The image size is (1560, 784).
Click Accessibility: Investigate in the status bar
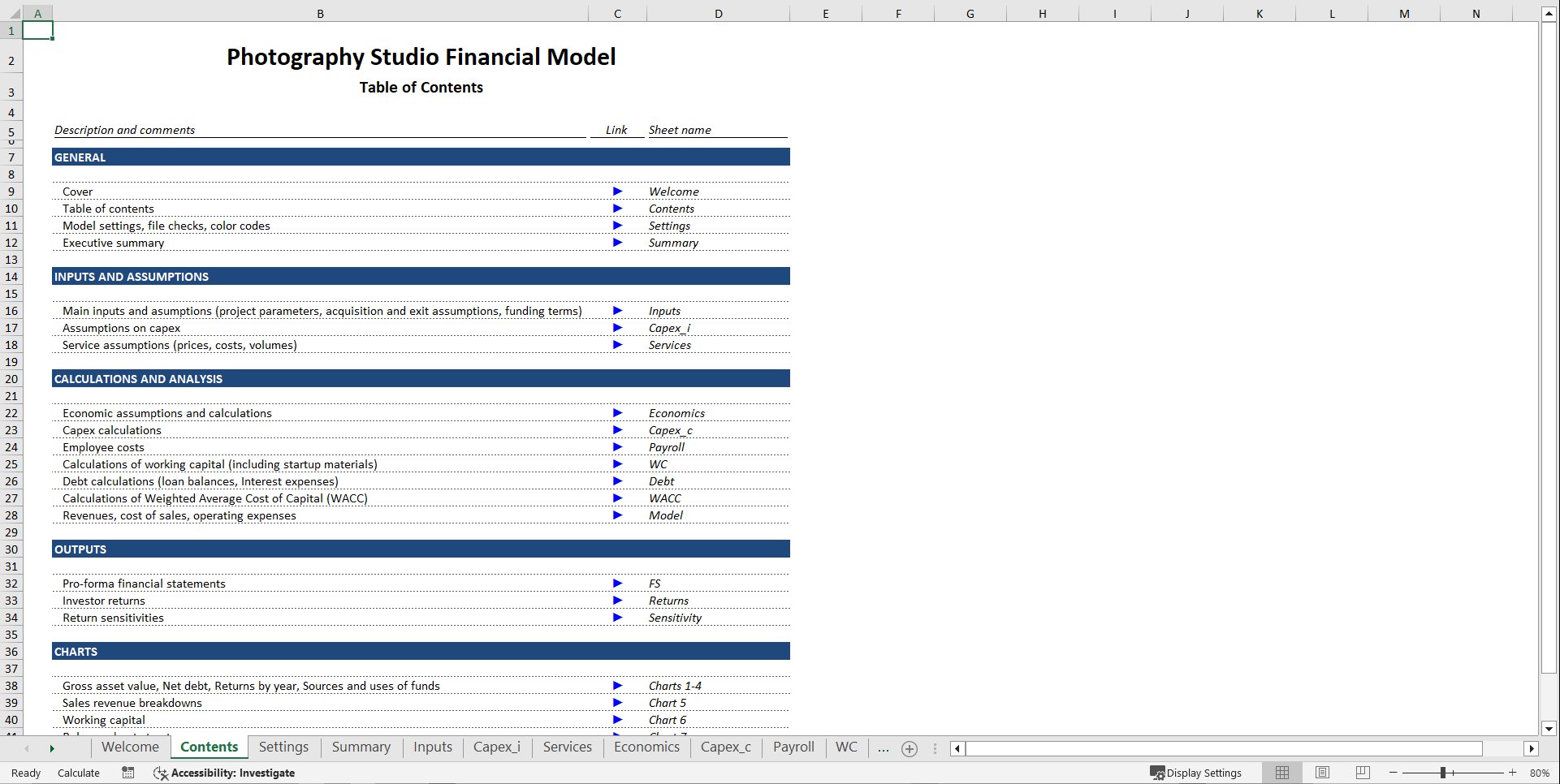pos(233,773)
